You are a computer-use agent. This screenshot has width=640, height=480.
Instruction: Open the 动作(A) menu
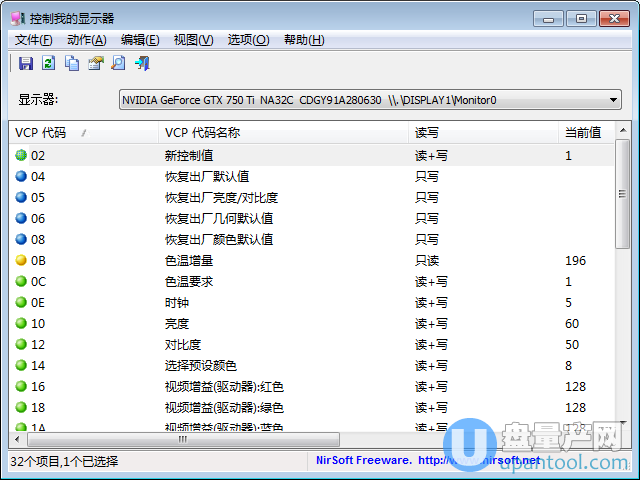click(x=86, y=40)
